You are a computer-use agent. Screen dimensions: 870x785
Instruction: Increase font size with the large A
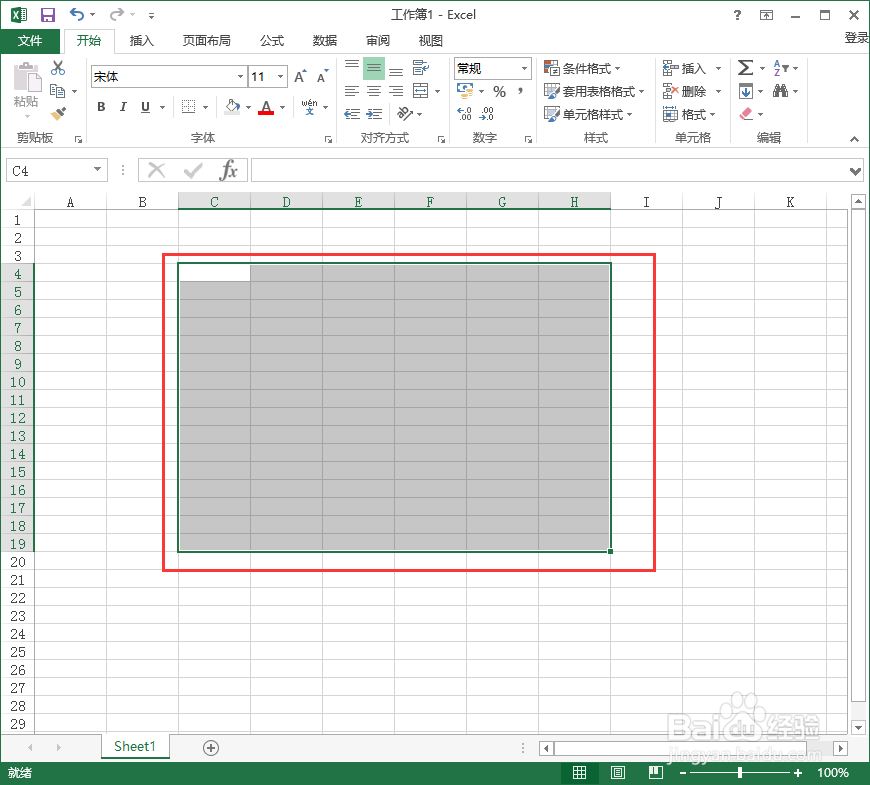coord(300,77)
